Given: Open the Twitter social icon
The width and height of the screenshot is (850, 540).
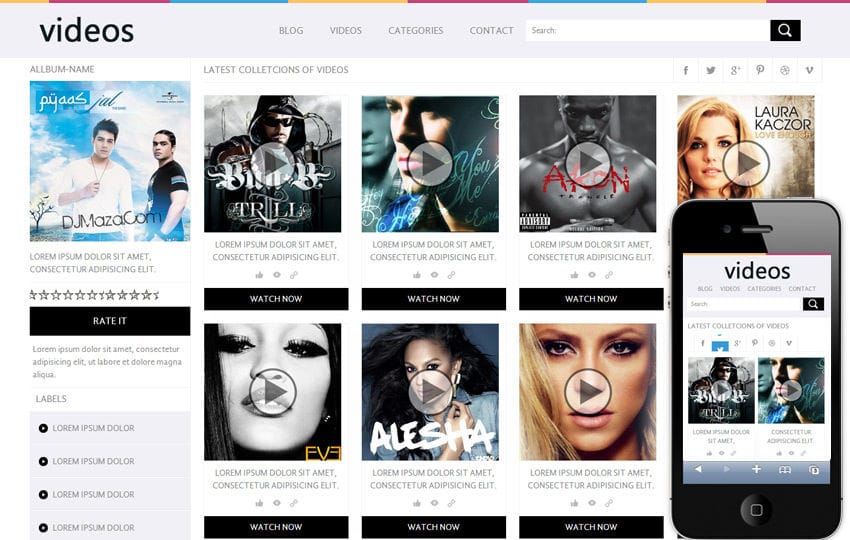Looking at the screenshot, I should [711, 70].
